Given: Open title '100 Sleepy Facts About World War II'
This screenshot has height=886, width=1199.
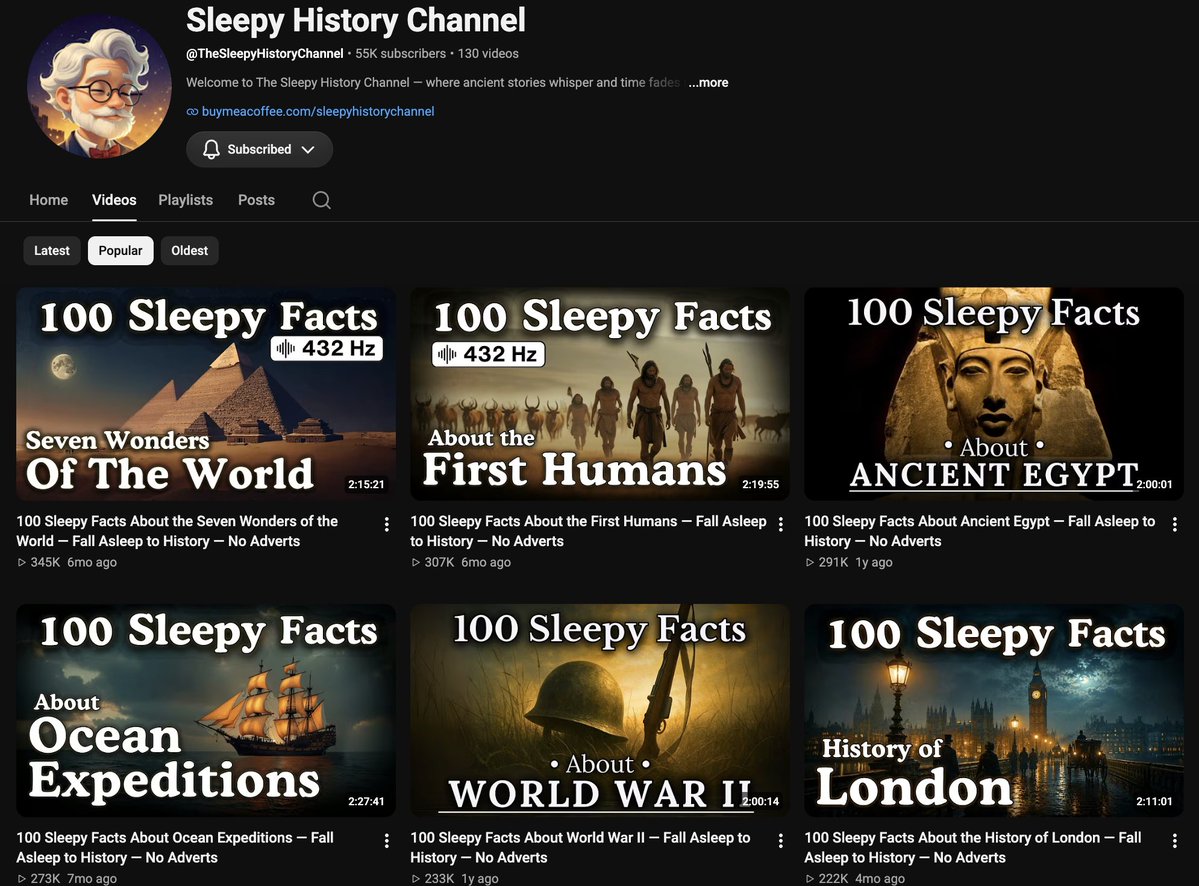Looking at the screenshot, I should [x=580, y=848].
